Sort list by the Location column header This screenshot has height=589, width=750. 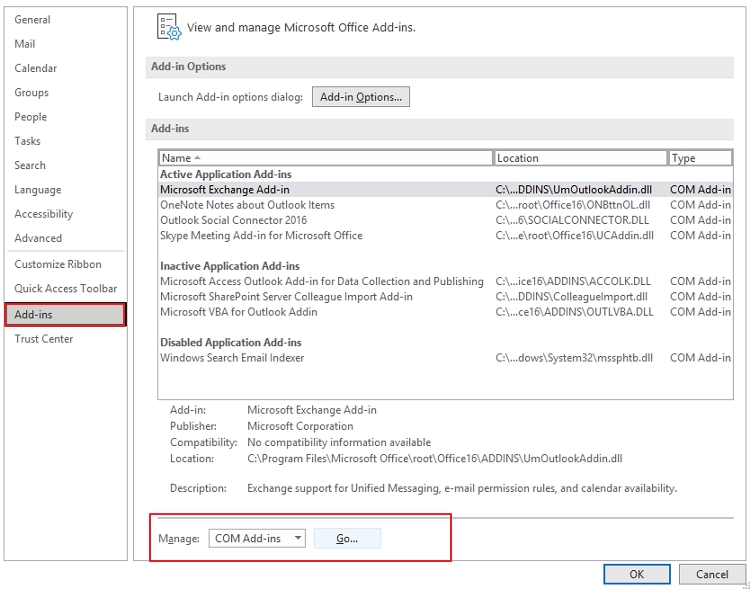point(580,158)
